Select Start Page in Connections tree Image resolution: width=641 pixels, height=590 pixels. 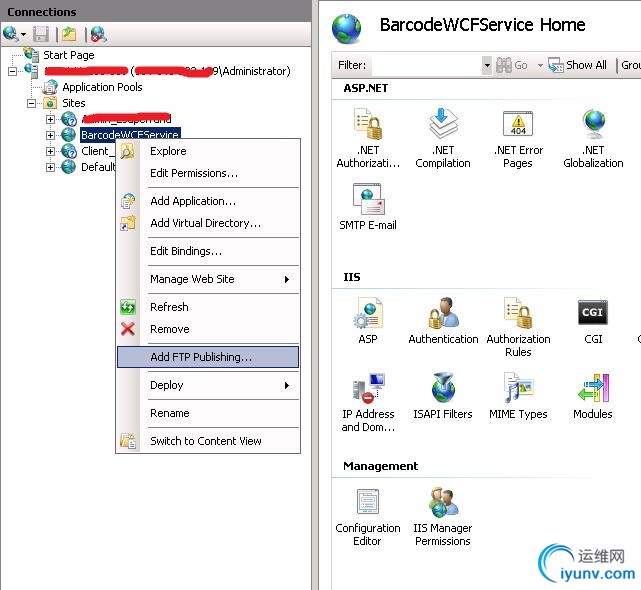point(69,55)
